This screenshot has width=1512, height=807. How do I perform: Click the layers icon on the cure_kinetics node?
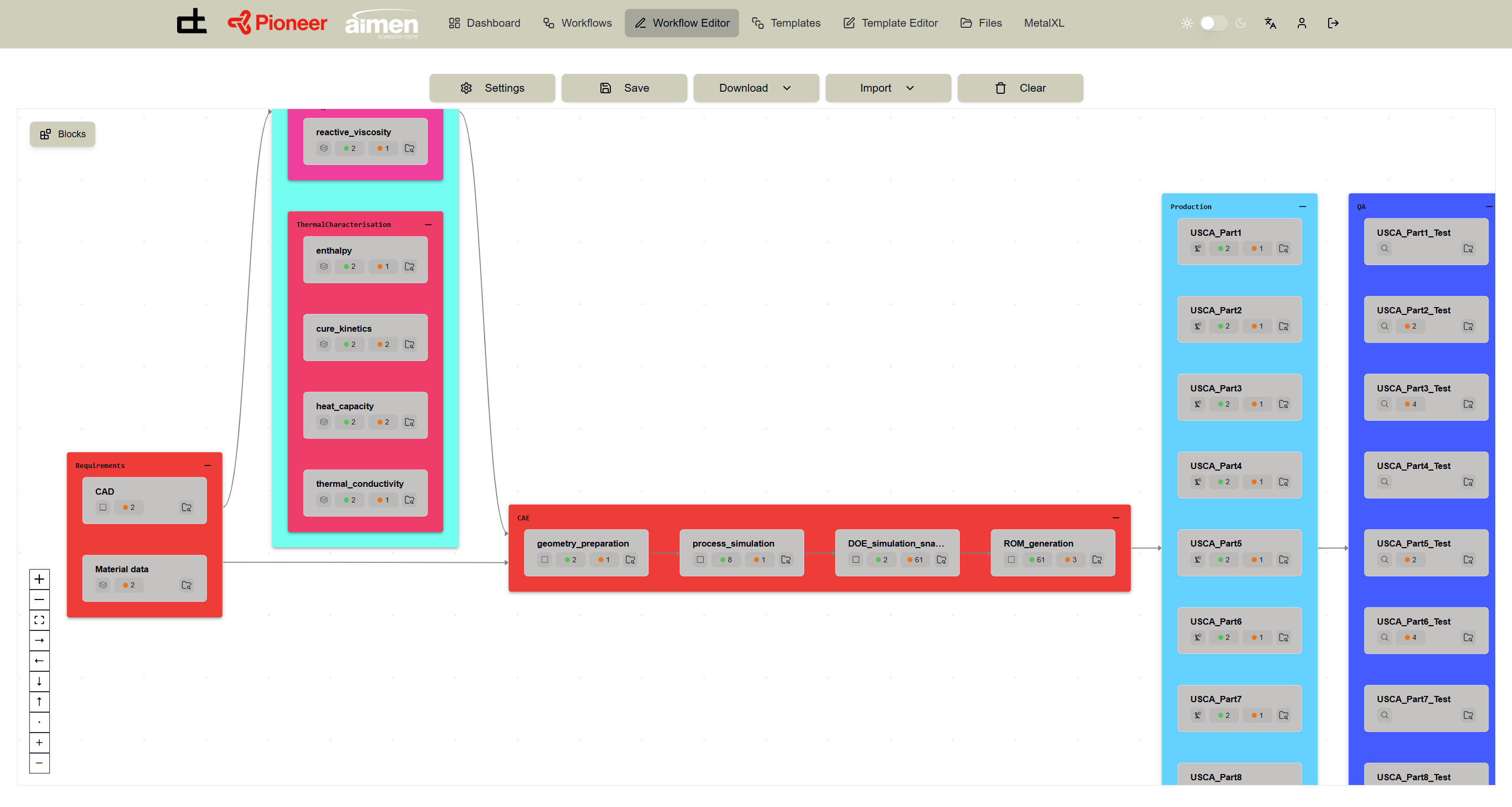pos(323,344)
